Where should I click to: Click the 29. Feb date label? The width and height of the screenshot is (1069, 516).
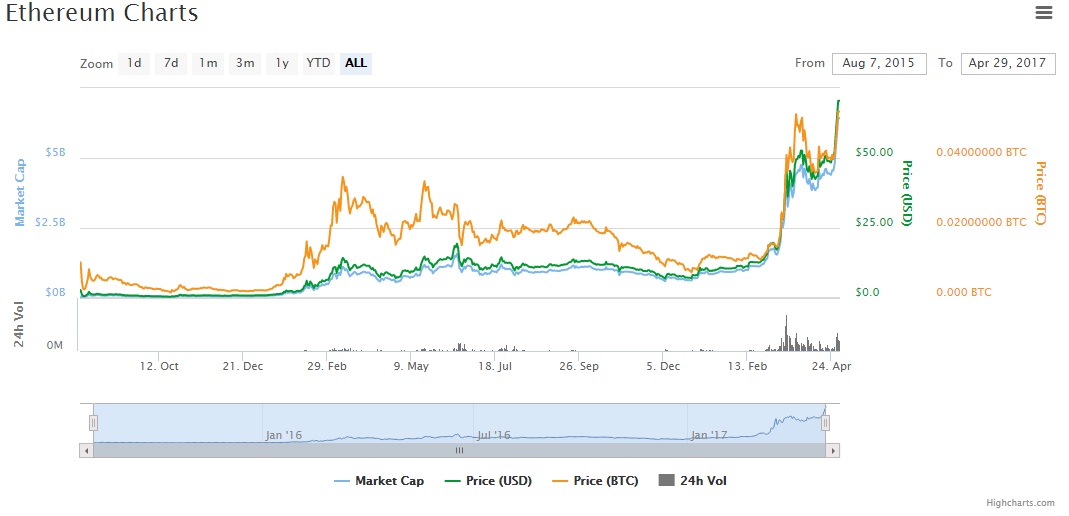coord(327,366)
